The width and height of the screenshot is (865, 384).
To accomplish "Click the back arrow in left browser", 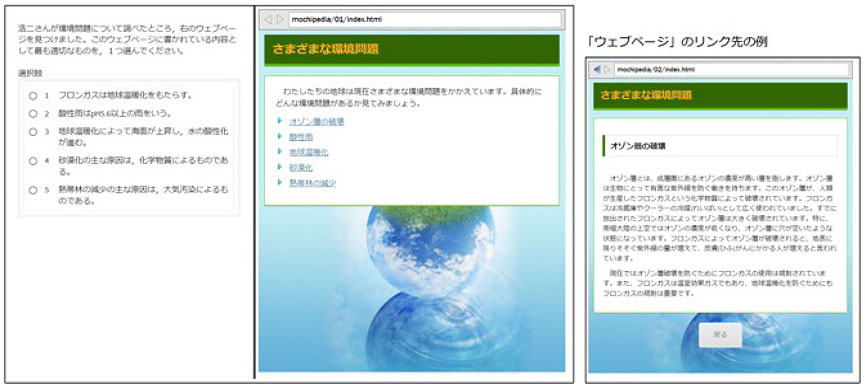I will 268,19.
